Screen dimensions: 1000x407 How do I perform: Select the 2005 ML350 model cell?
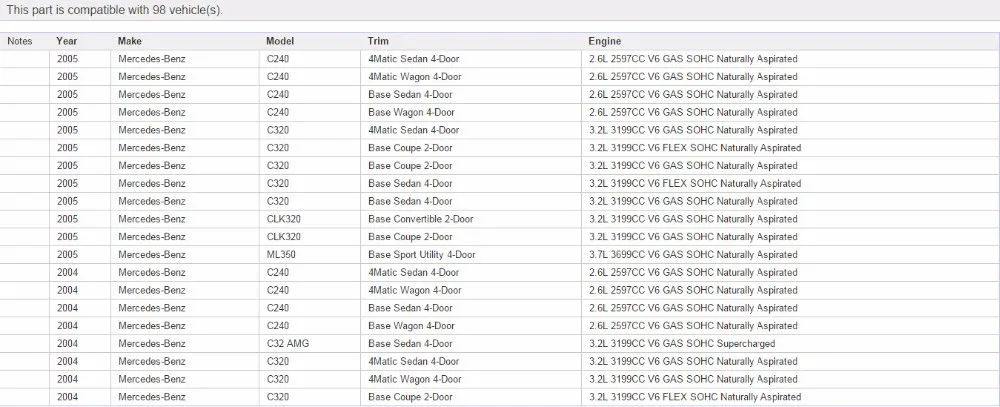[x=281, y=255]
